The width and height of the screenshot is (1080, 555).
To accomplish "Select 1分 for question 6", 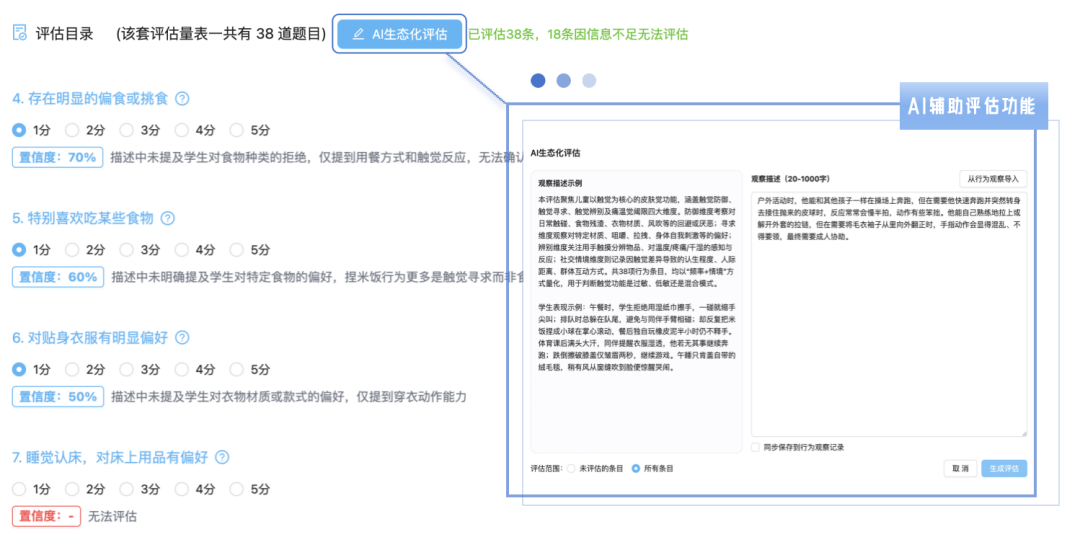I will pos(19,369).
